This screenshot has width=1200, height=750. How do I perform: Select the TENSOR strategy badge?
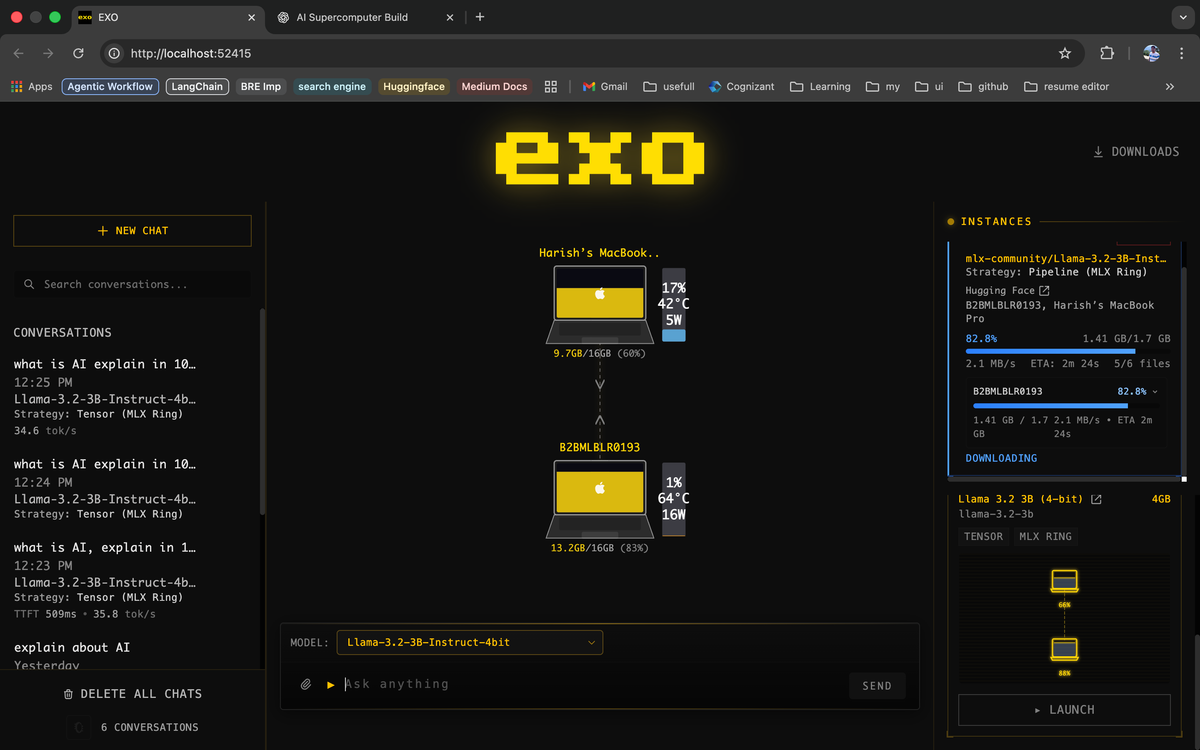click(983, 536)
